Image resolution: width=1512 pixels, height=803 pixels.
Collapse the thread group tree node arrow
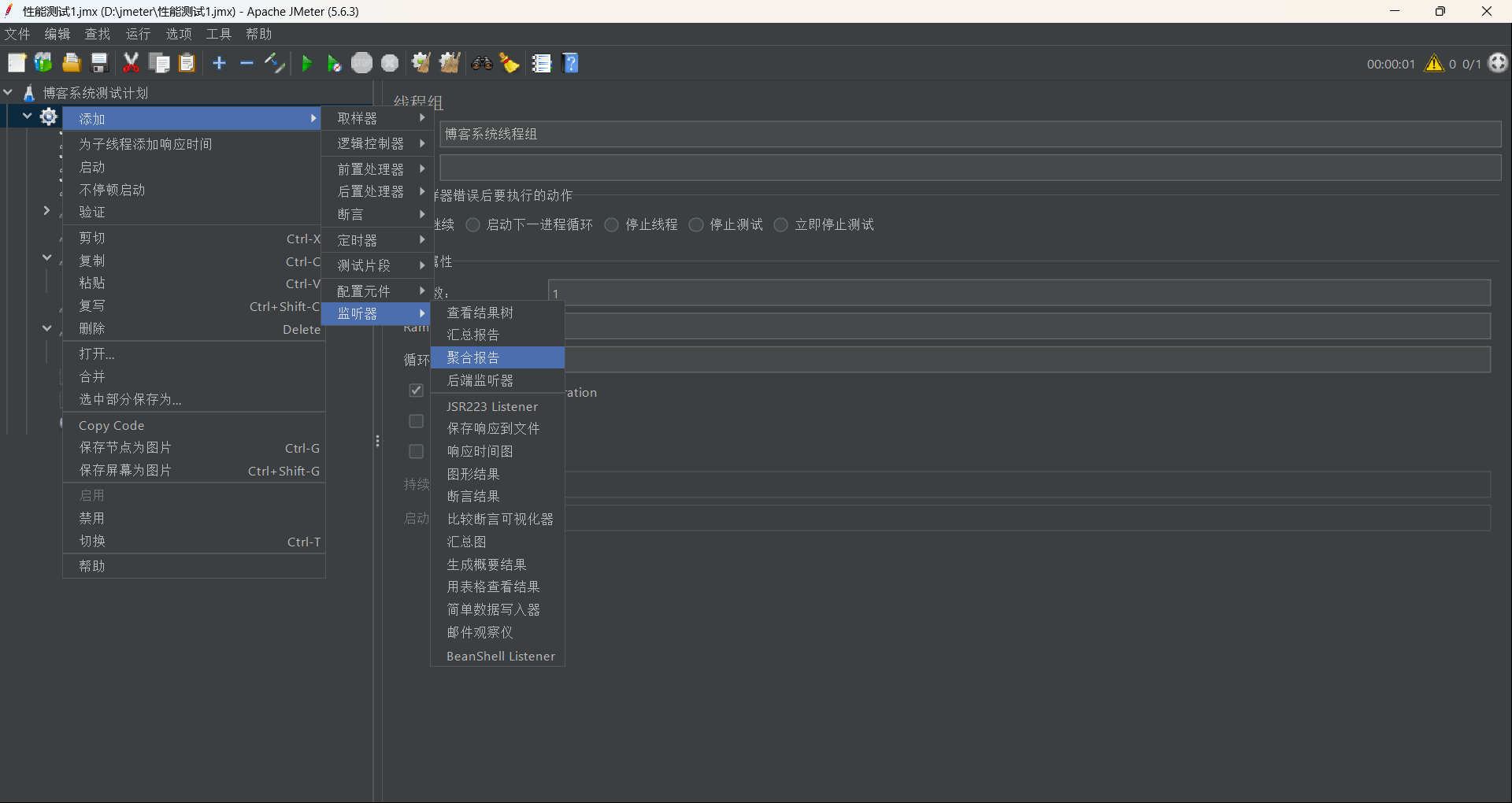(x=28, y=116)
